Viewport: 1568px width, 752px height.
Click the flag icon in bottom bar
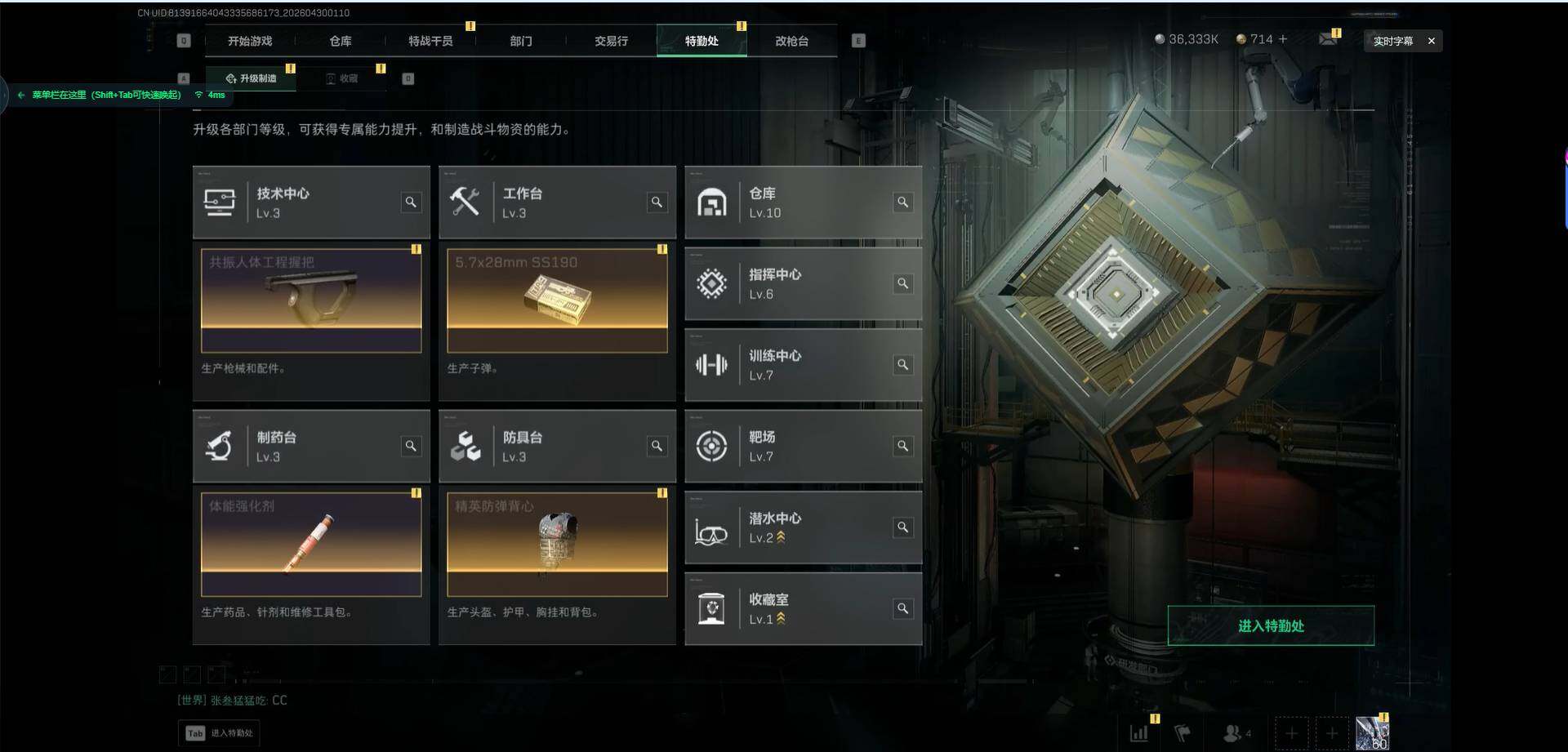click(1183, 733)
